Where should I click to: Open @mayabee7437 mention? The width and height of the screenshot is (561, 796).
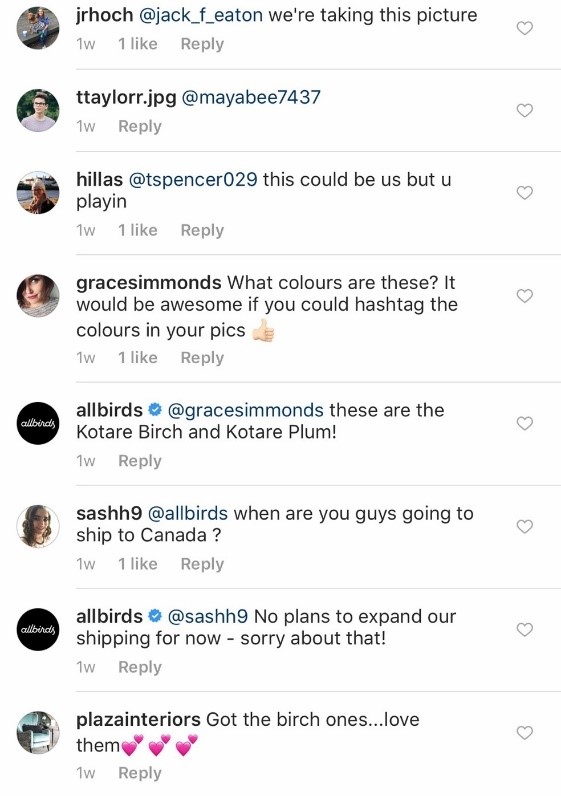coord(251,97)
